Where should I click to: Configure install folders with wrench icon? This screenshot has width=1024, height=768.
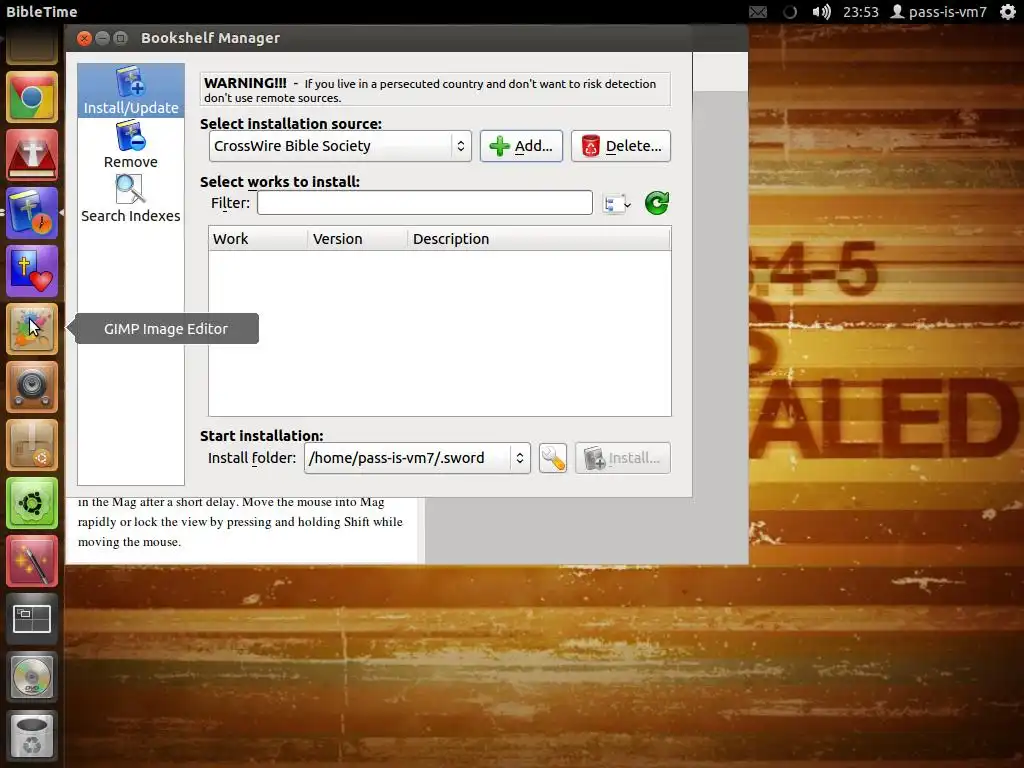click(553, 458)
